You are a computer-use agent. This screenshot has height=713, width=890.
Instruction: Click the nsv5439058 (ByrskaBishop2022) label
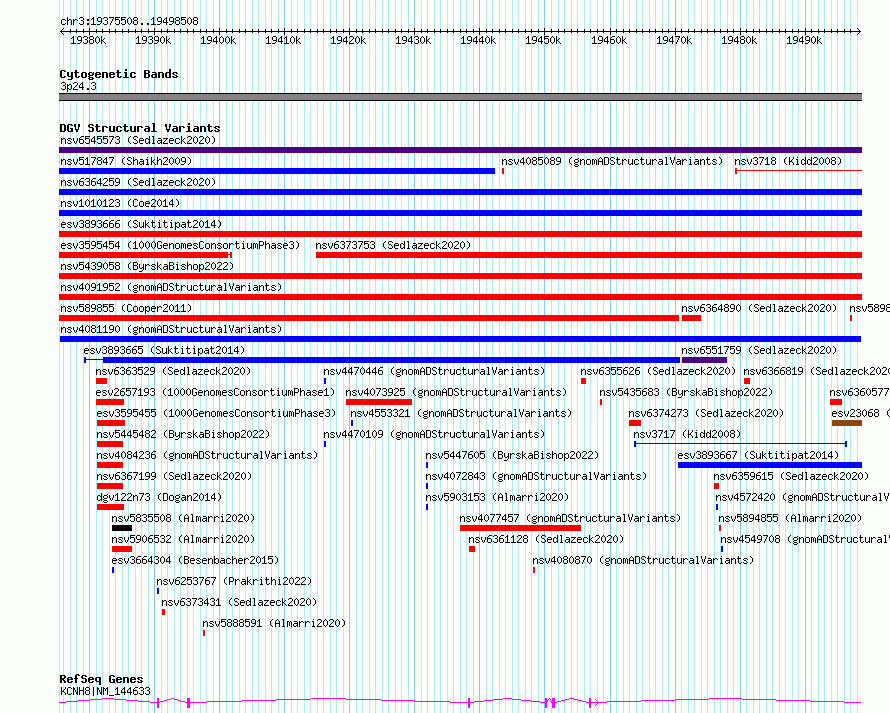point(146,266)
